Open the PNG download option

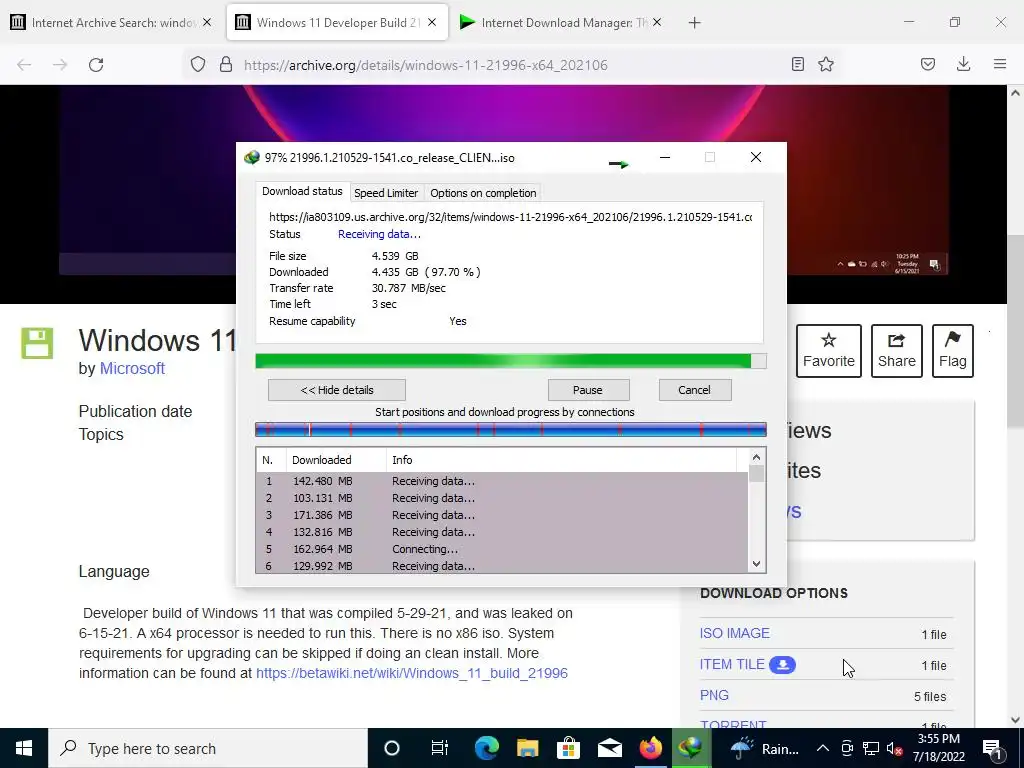(714, 696)
